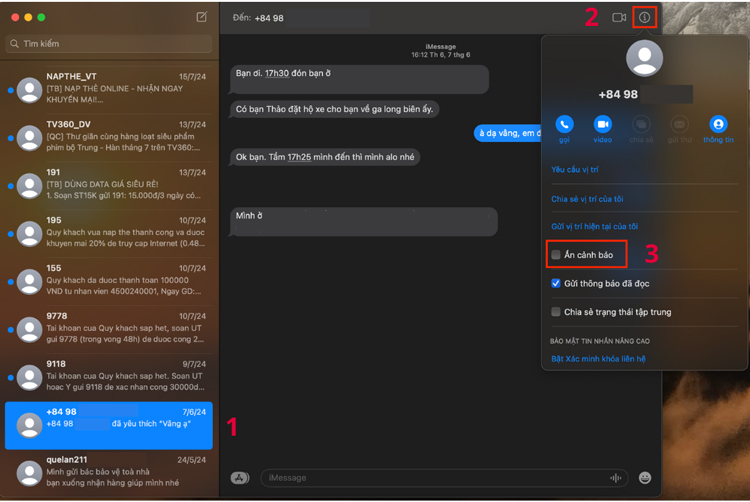Enable the Ẩn cảnh báo checkbox
Screen dimensions: 750x502
pos(555,254)
